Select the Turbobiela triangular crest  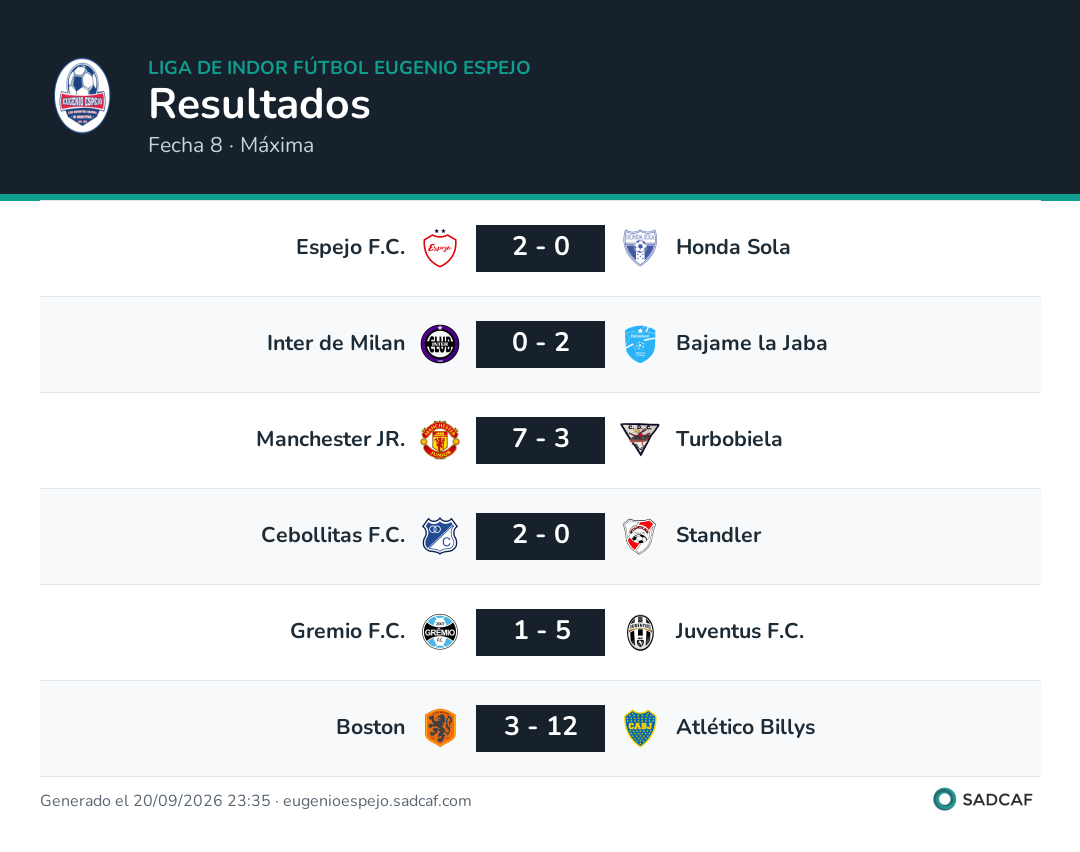pos(640,439)
